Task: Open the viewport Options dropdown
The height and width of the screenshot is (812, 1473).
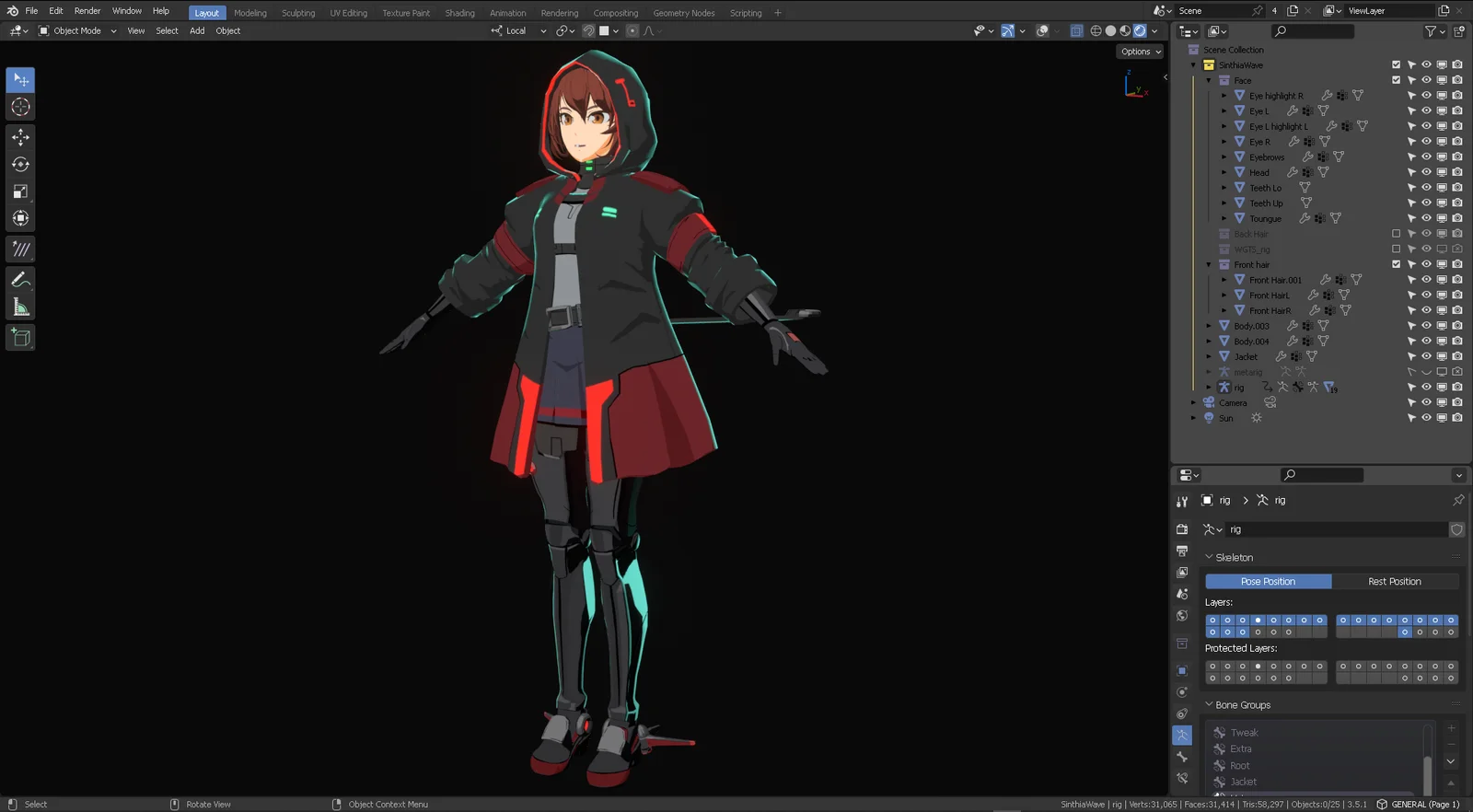Action: [x=1141, y=52]
